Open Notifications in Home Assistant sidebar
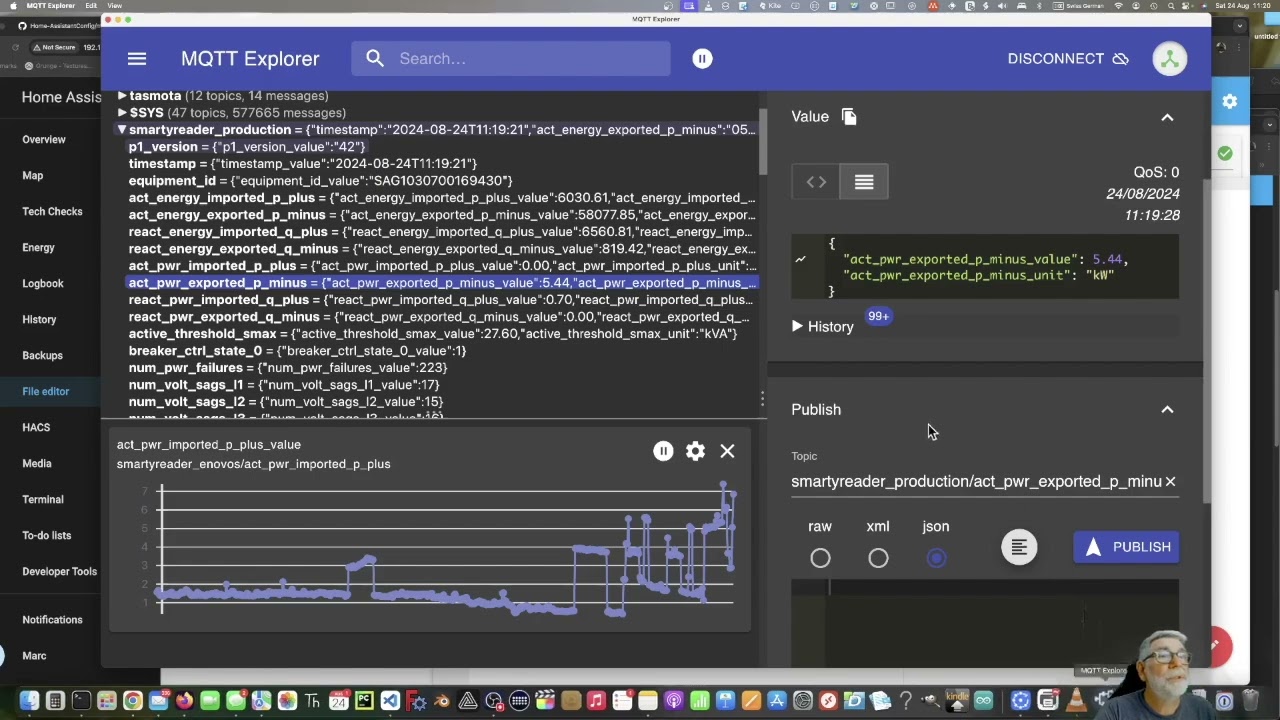The width and height of the screenshot is (1280, 720). [x=52, y=620]
